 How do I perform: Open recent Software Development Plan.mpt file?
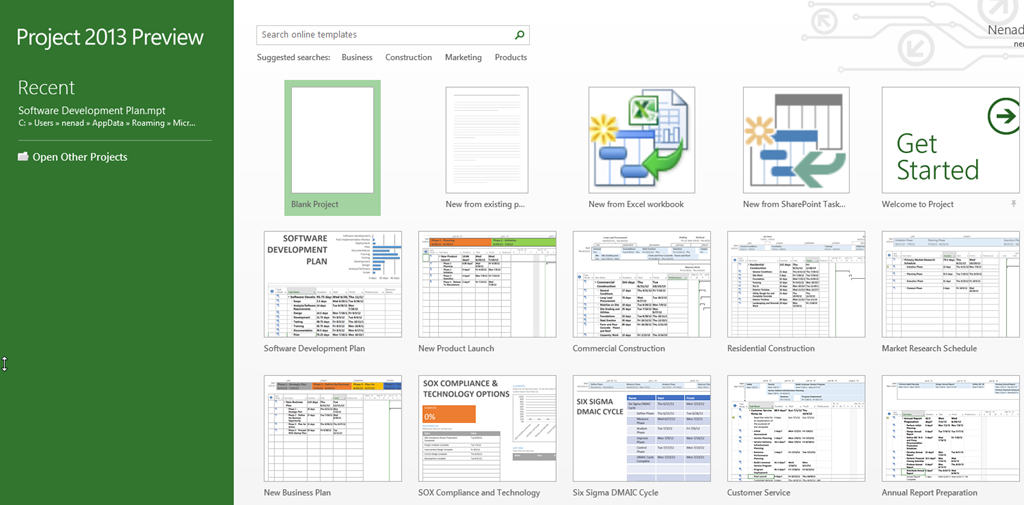click(92, 110)
